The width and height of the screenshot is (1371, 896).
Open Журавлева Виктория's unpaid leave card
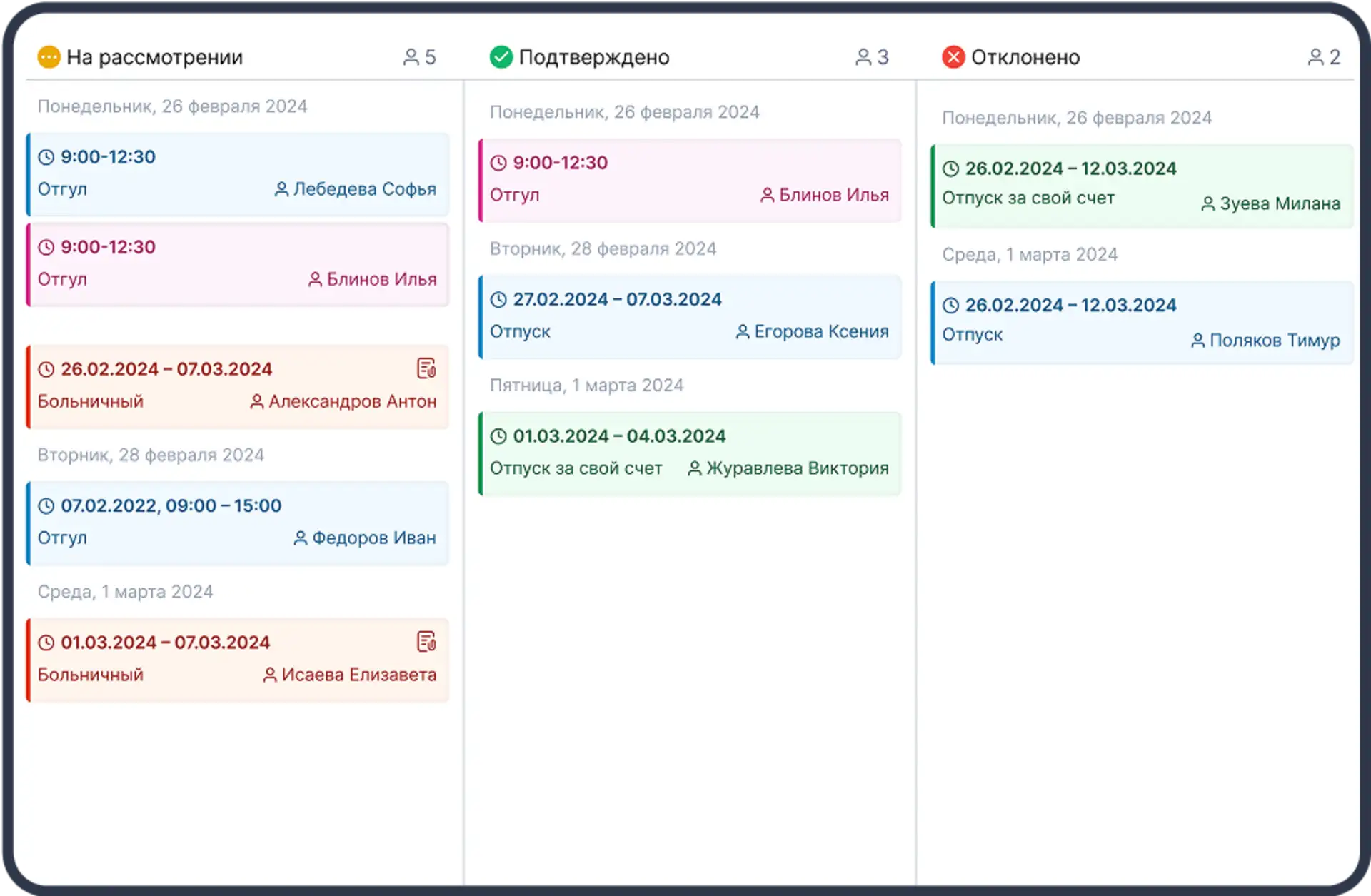click(x=690, y=453)
